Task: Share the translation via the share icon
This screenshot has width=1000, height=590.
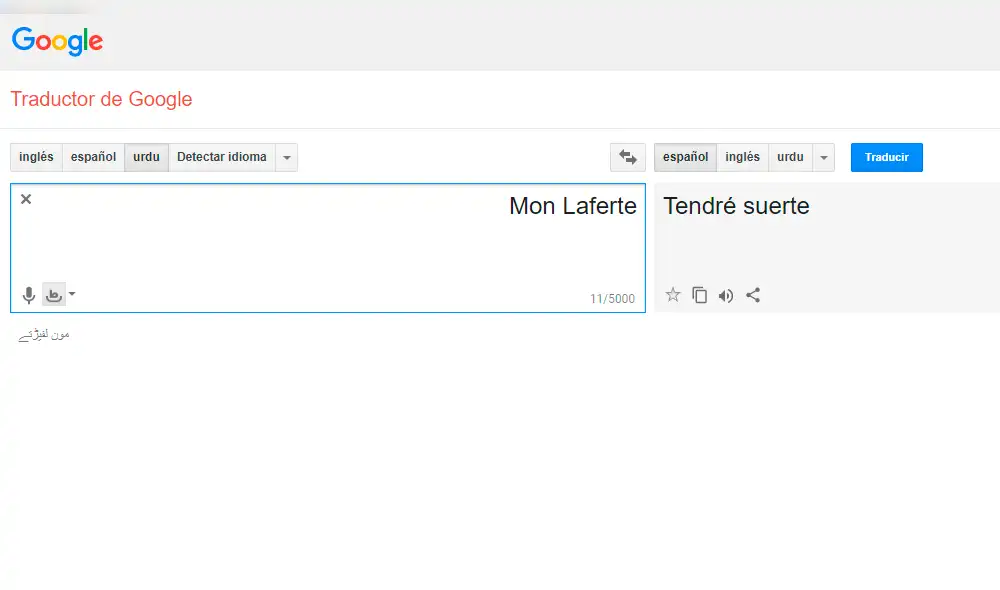Action: (x=753, y=294)
